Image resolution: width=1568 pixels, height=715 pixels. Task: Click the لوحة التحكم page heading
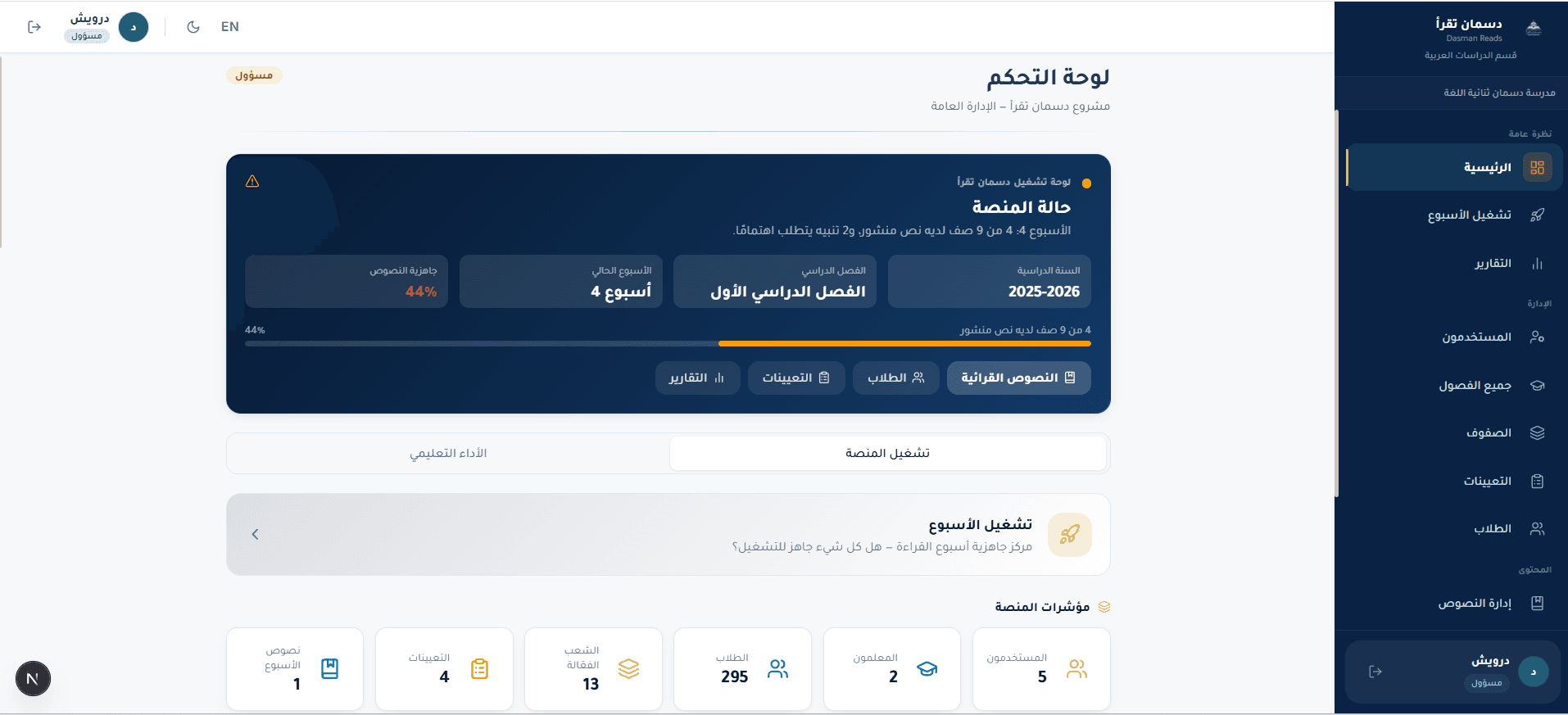coord(1048,77)
